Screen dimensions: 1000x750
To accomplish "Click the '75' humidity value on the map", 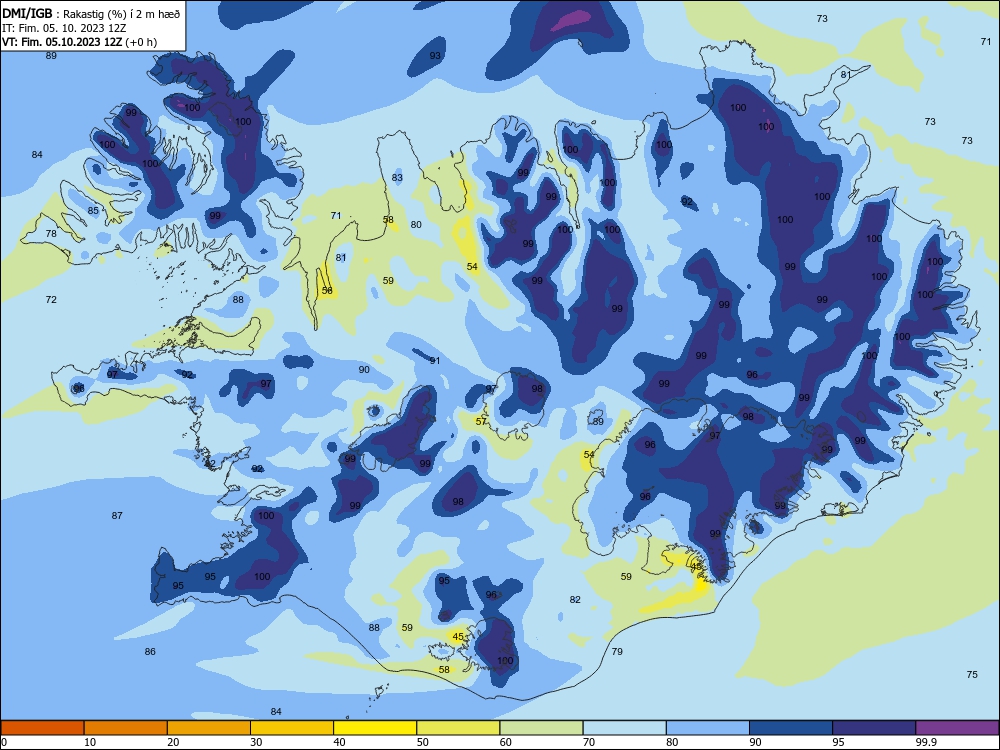I will point(972,674).
